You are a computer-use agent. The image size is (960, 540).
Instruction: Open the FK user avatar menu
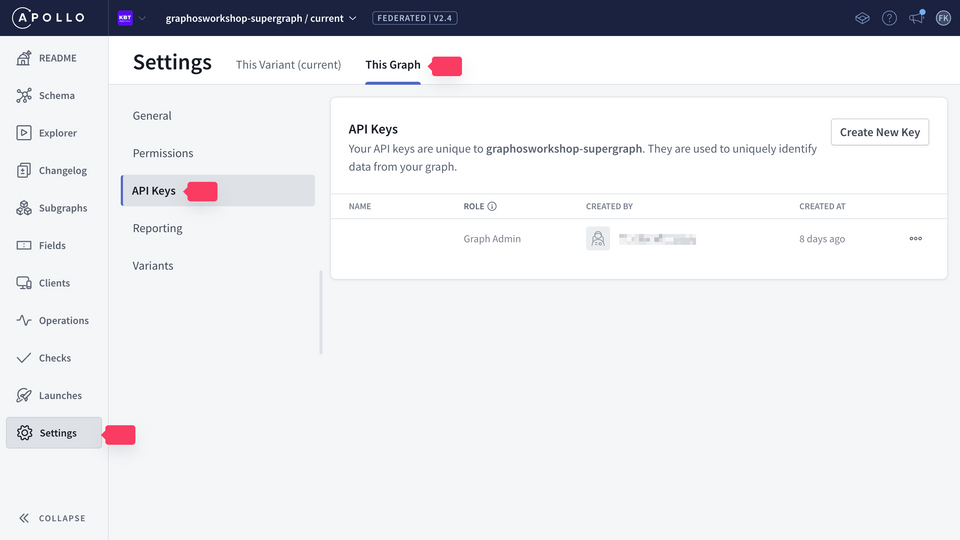click(943, 18)
